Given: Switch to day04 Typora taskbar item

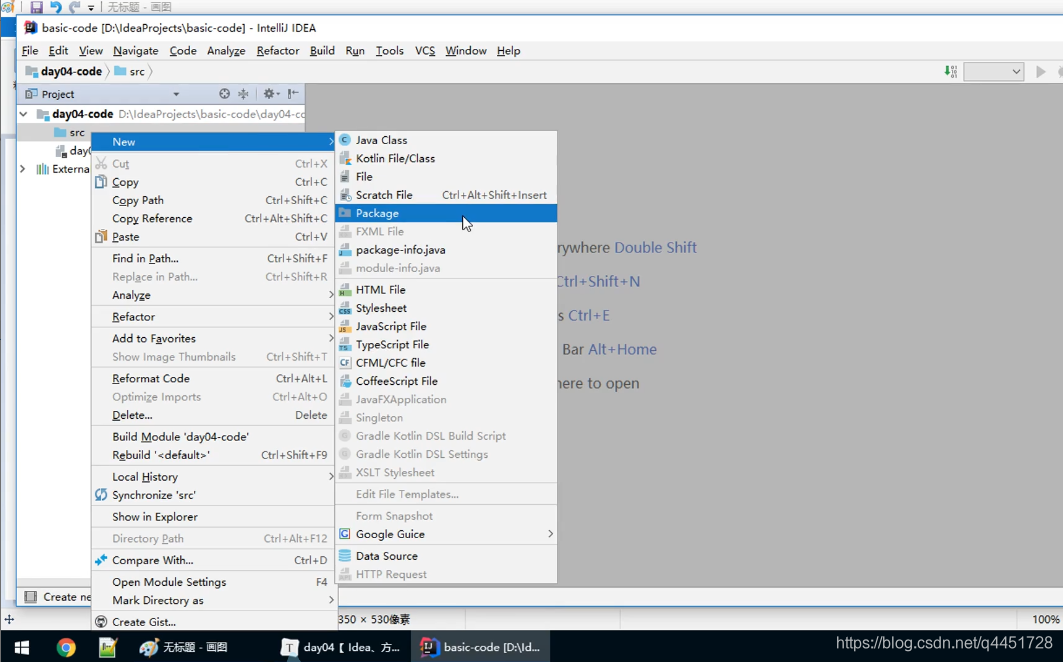Looking at the screenshot, I should tap(341, 647).
